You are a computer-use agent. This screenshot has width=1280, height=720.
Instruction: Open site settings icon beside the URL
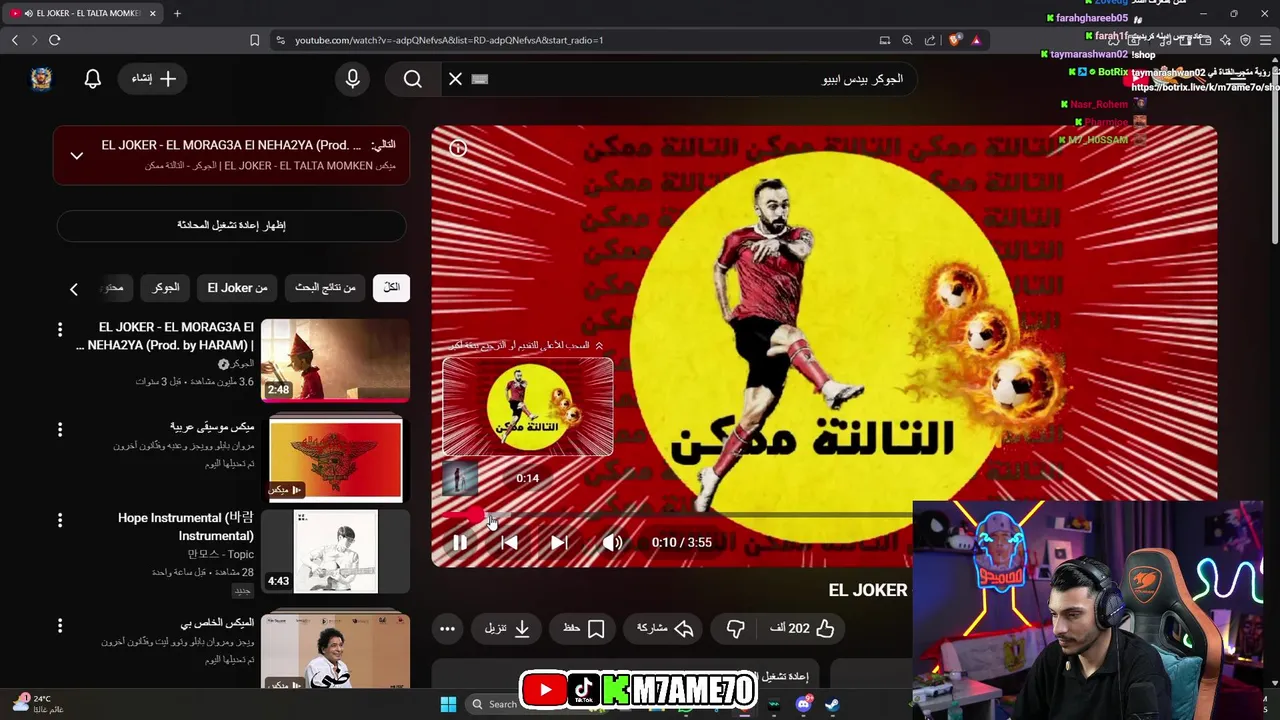tap(280, 40)
